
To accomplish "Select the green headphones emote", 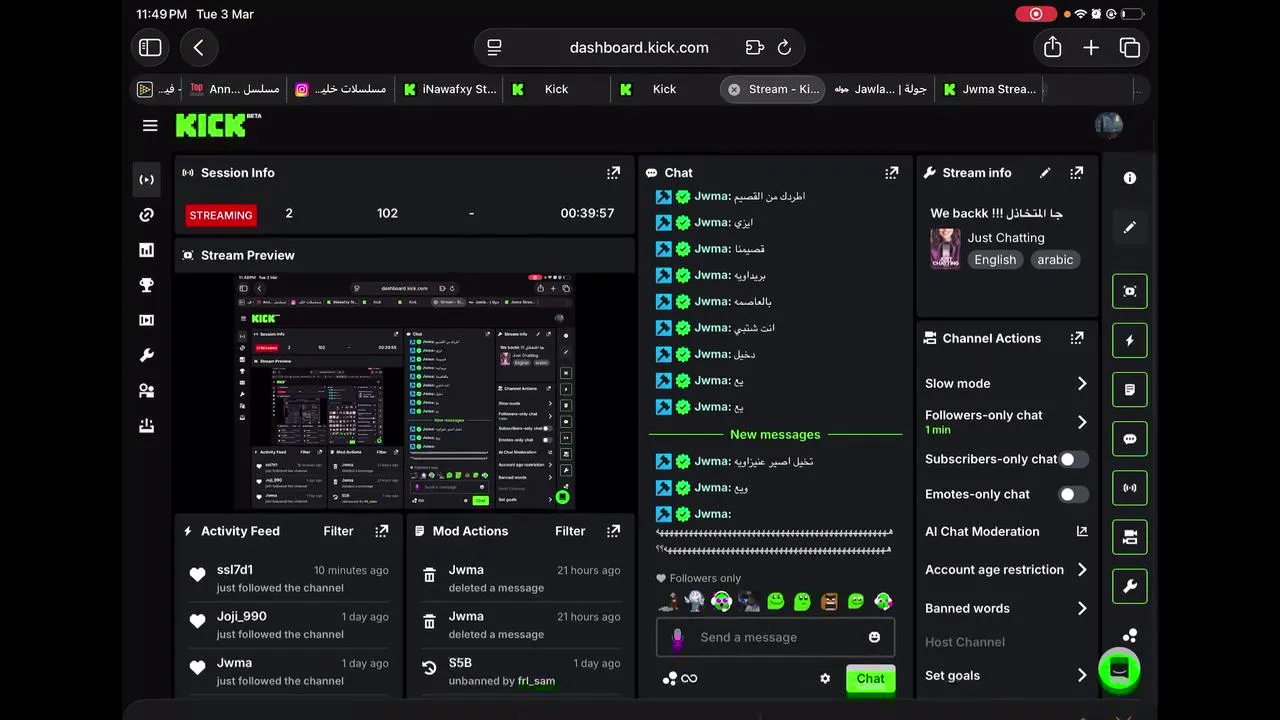I will click(x=883, y=601).
